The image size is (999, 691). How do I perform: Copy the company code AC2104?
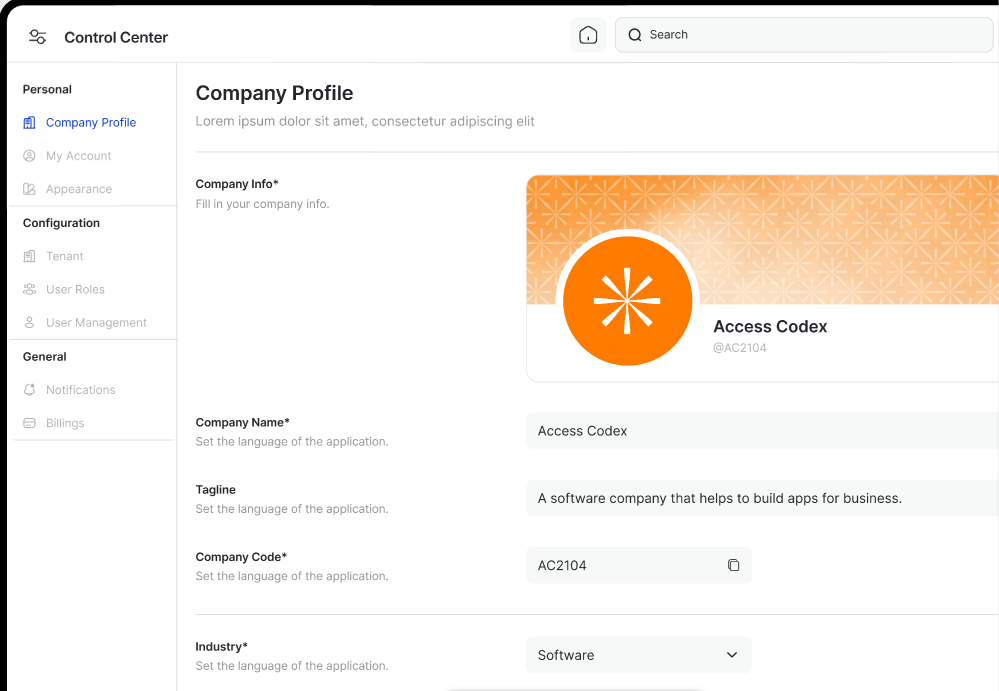click(733, 565)
